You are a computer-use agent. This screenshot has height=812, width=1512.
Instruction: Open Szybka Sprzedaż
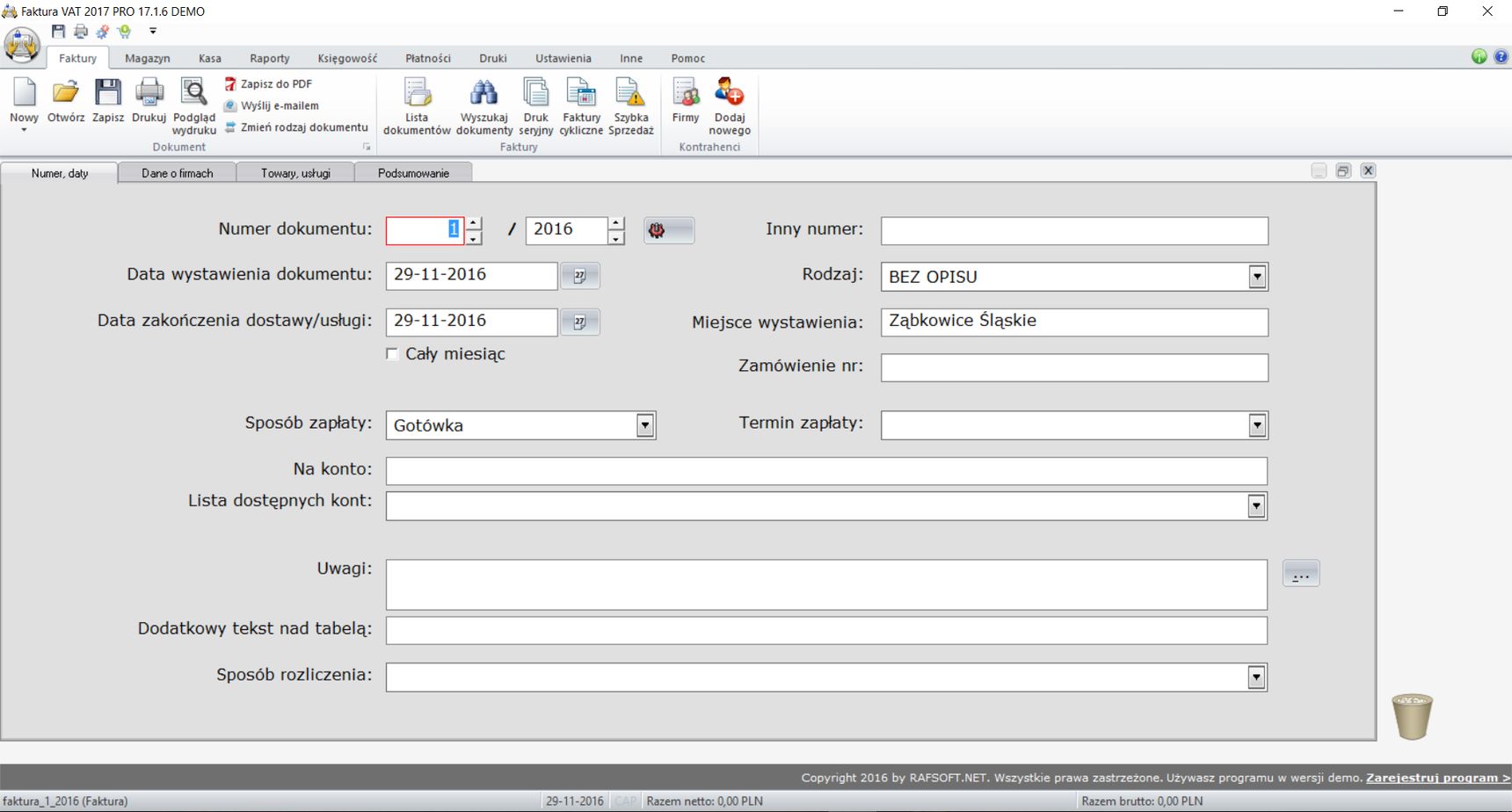click(631, 105)
